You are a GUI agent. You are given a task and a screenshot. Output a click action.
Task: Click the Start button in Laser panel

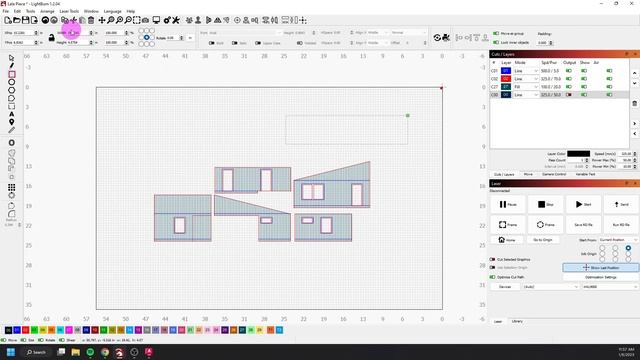pos(583,204)
